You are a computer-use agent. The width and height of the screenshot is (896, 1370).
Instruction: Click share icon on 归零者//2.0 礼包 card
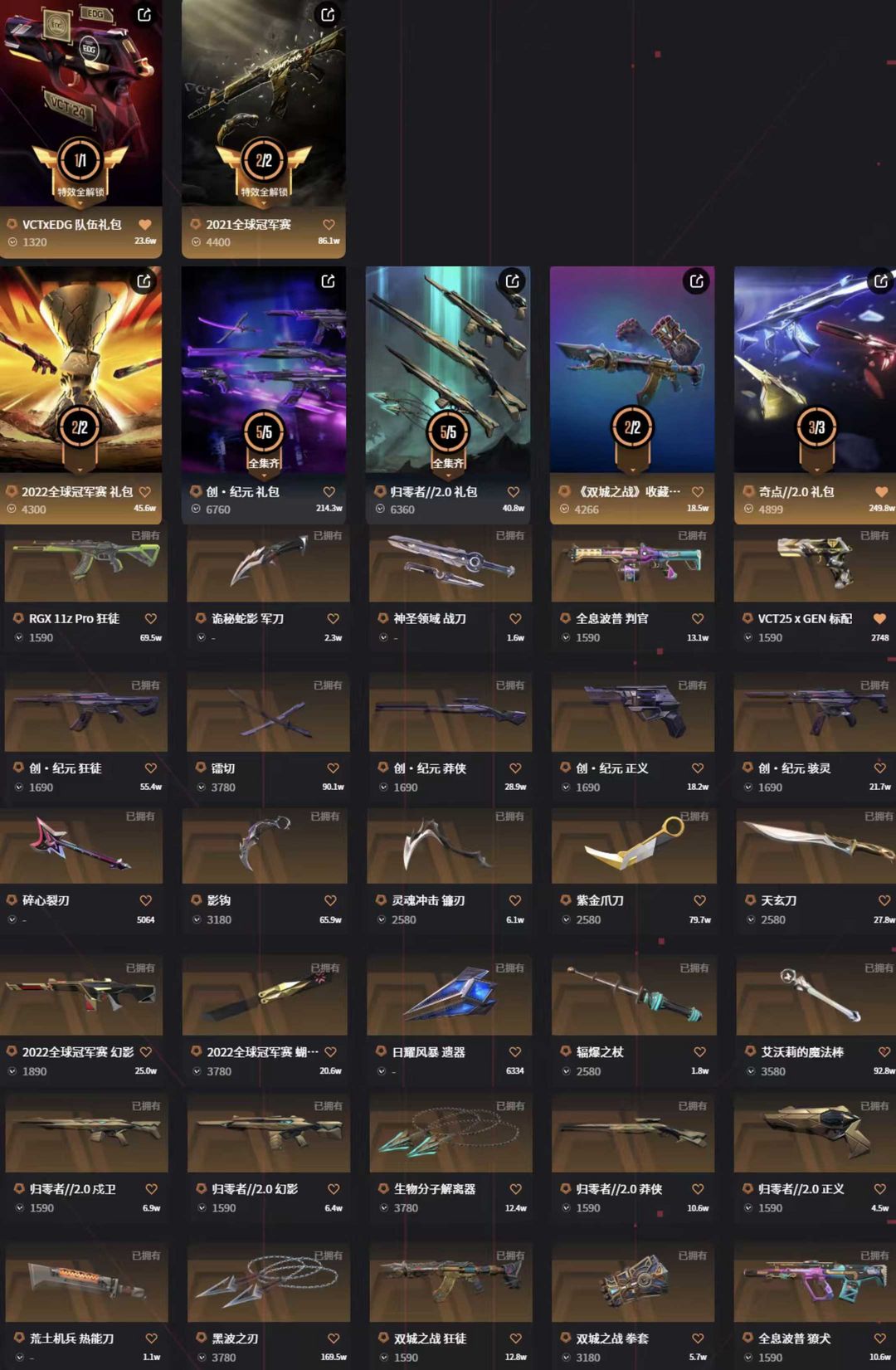(513, 281)
